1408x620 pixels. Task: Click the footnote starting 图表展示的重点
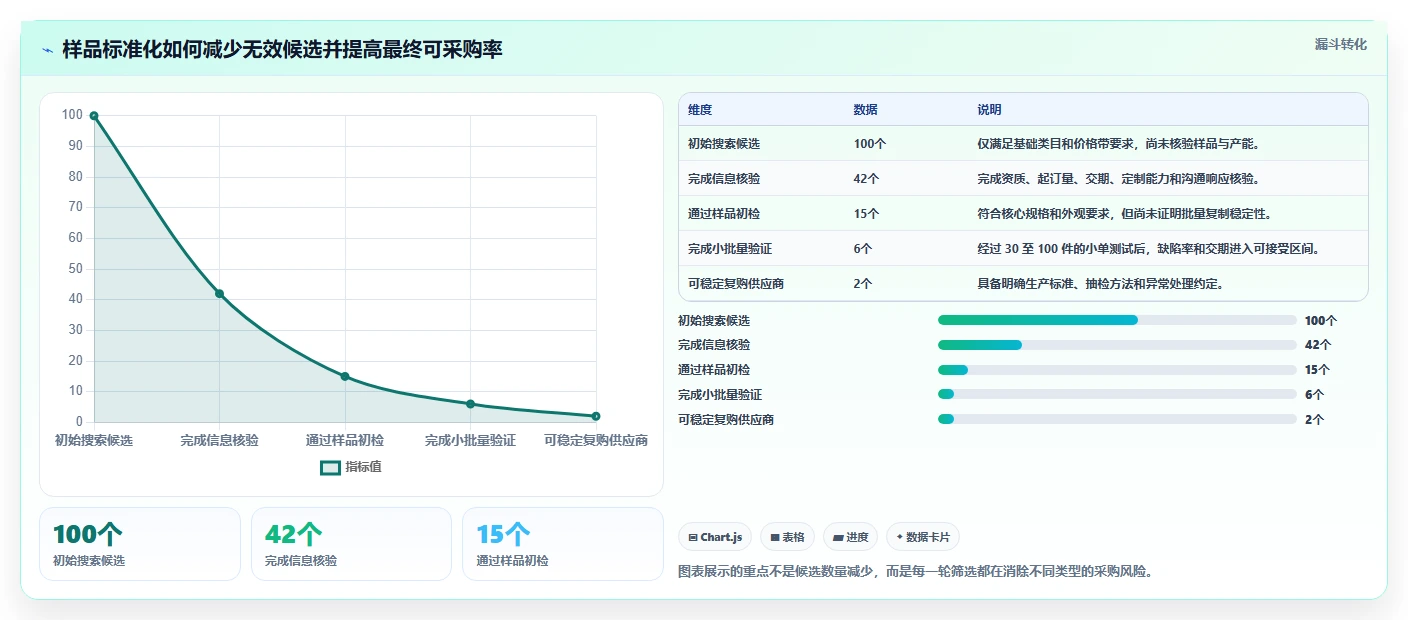915,572
